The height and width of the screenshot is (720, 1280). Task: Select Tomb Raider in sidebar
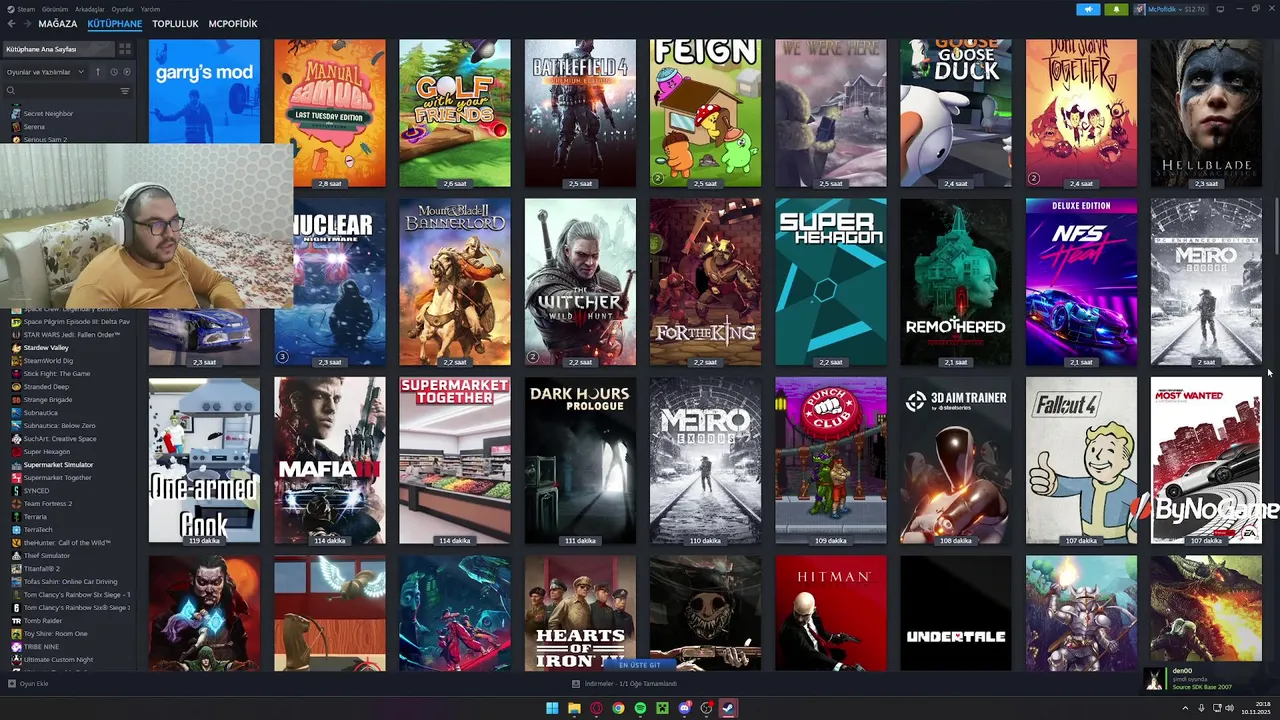pos(41,620)
